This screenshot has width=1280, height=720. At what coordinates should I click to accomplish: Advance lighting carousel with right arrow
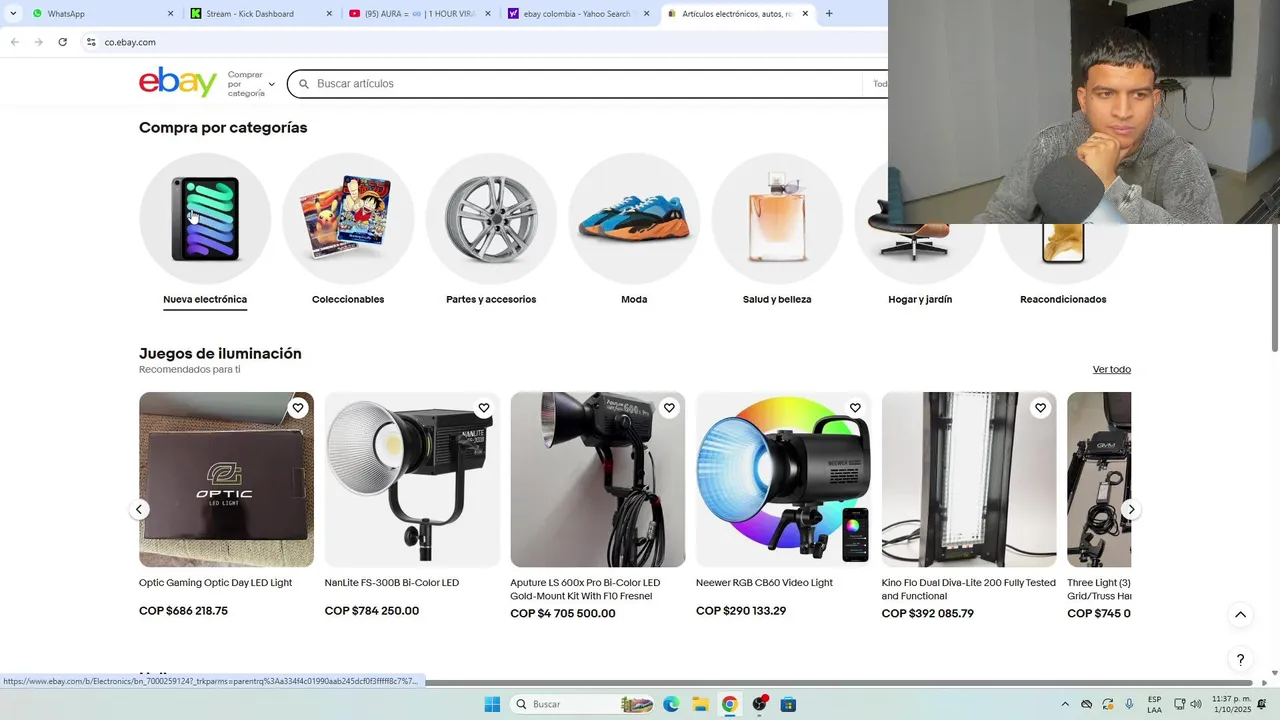pyautogui.click(x=1131, y=510)
